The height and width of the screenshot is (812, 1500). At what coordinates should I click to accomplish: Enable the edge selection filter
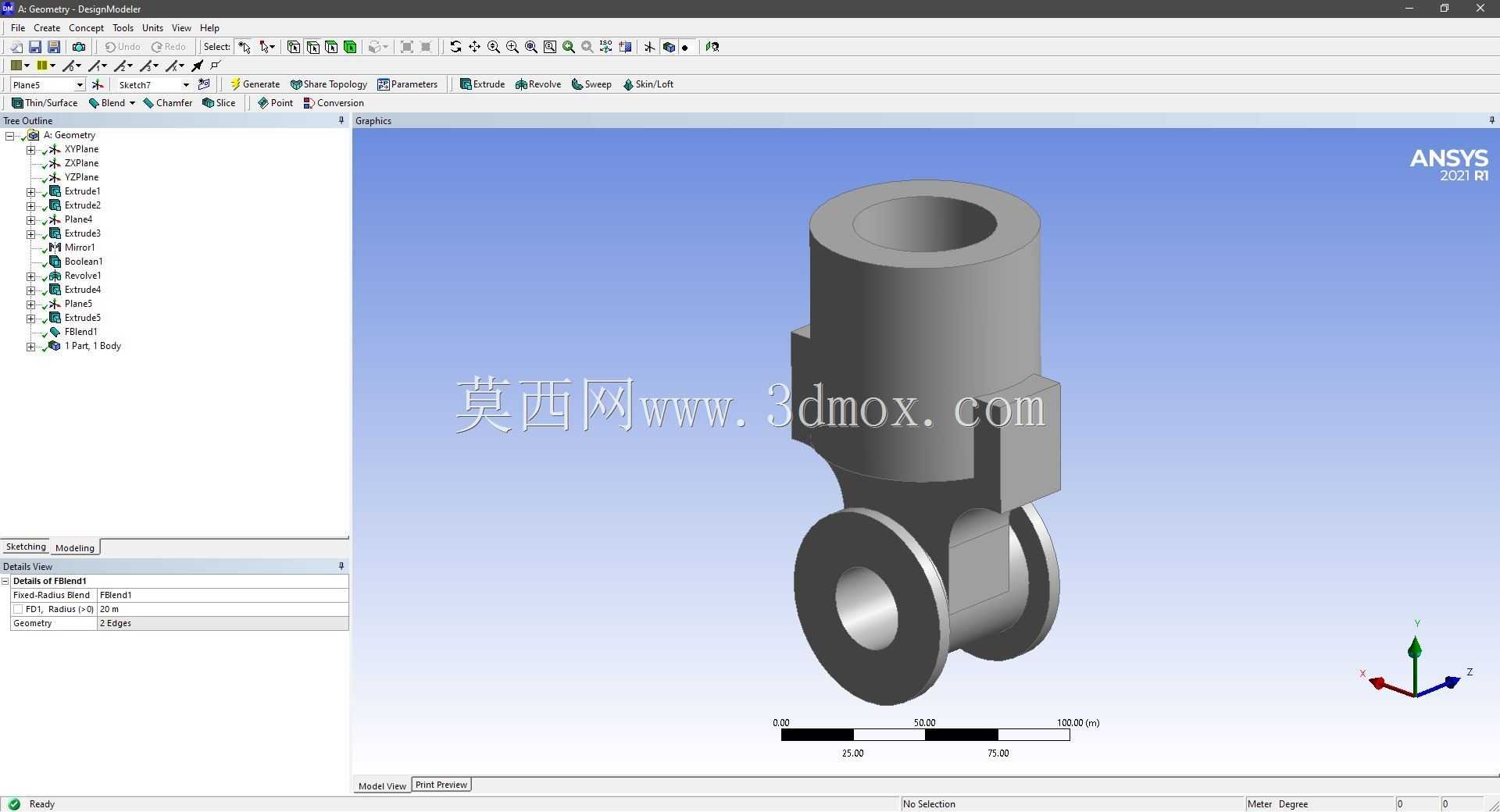312,47
